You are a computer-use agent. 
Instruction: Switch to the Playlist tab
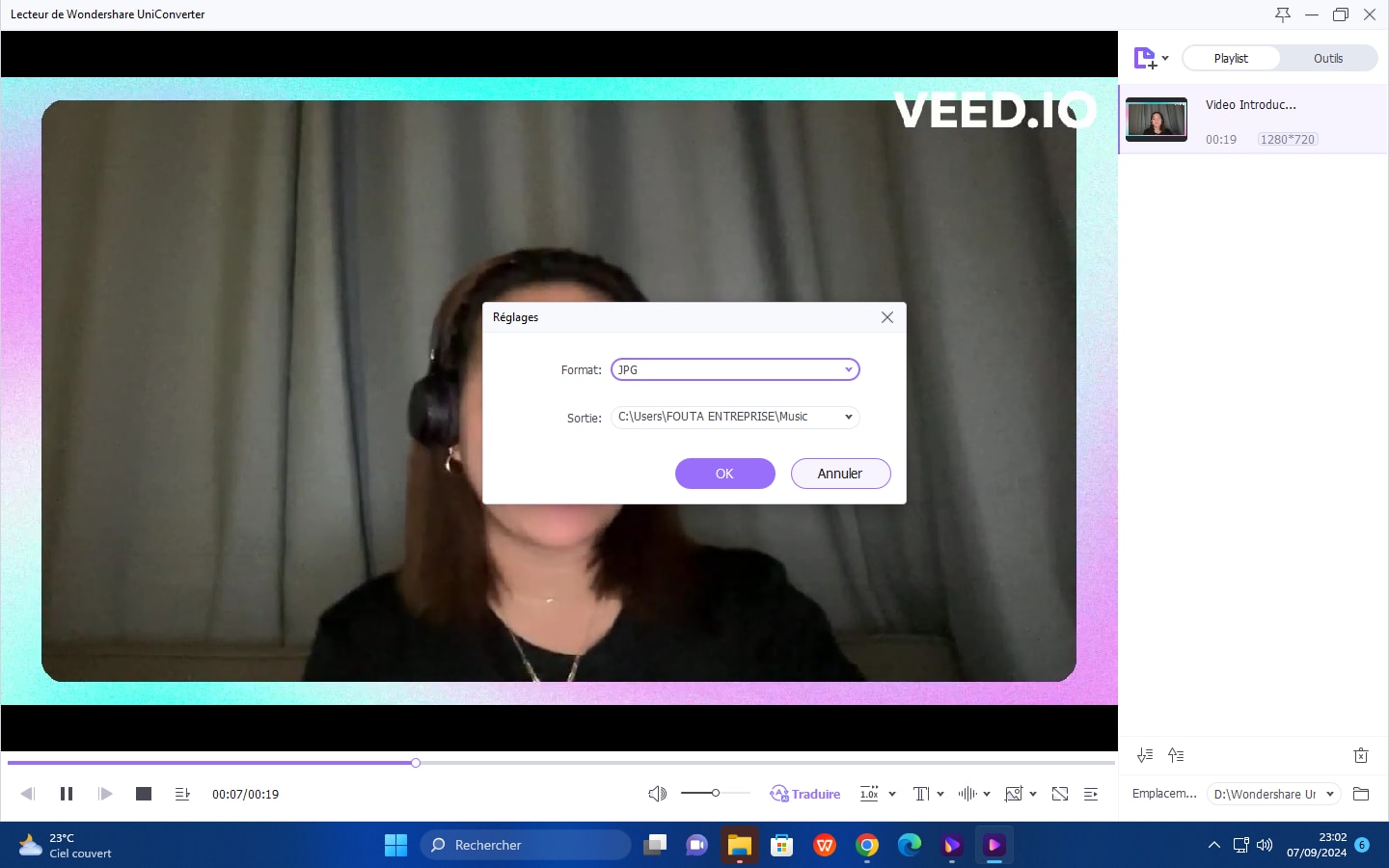click(x=1231, y=58)
